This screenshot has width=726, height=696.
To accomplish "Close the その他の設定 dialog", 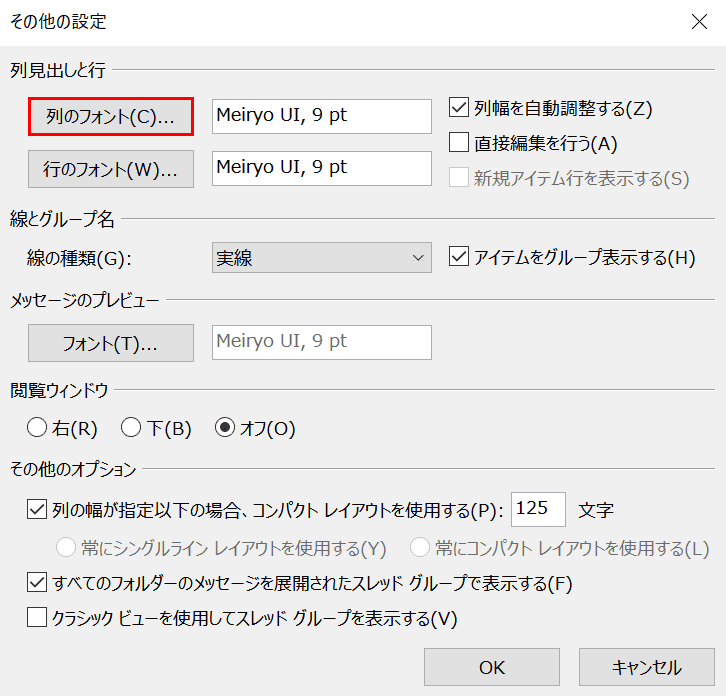I will coord(699,21).
